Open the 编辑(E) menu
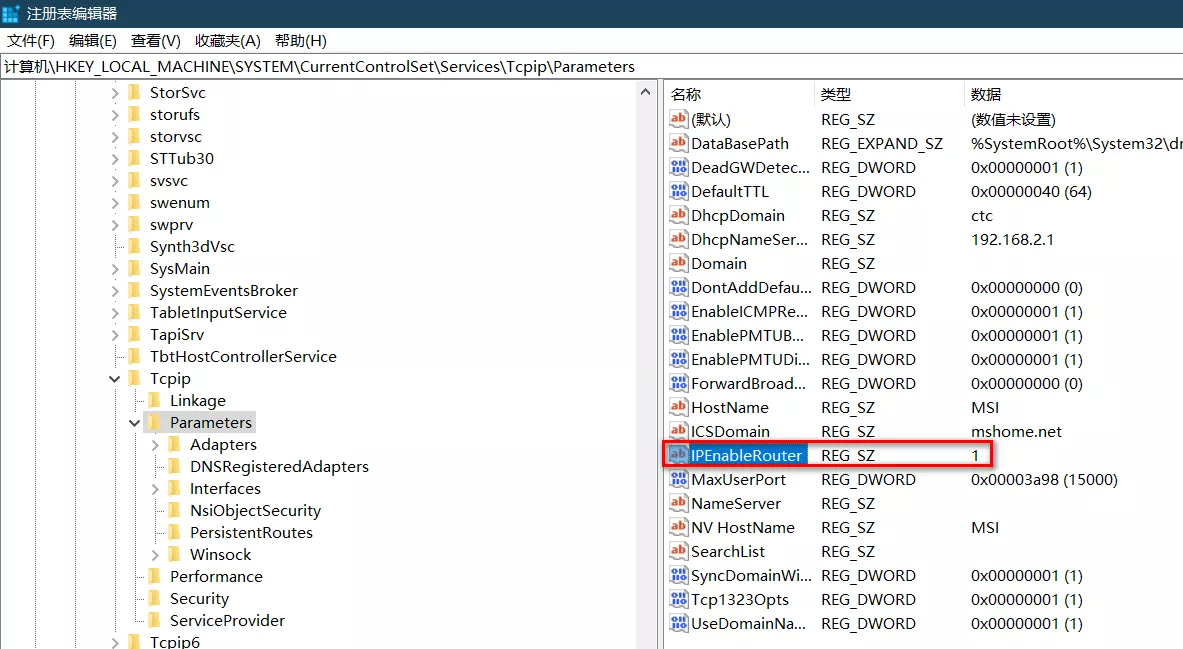Viewport: 1183px width, 649px height. (92, 41)
